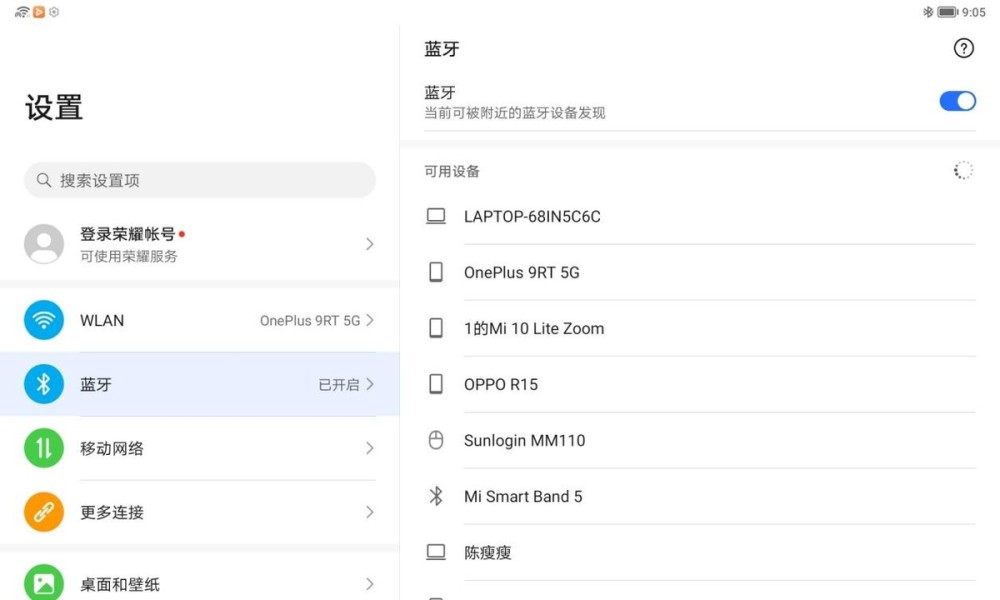Tap the phone icon beside OnePlus 9RT 5G device

(436, 272)
